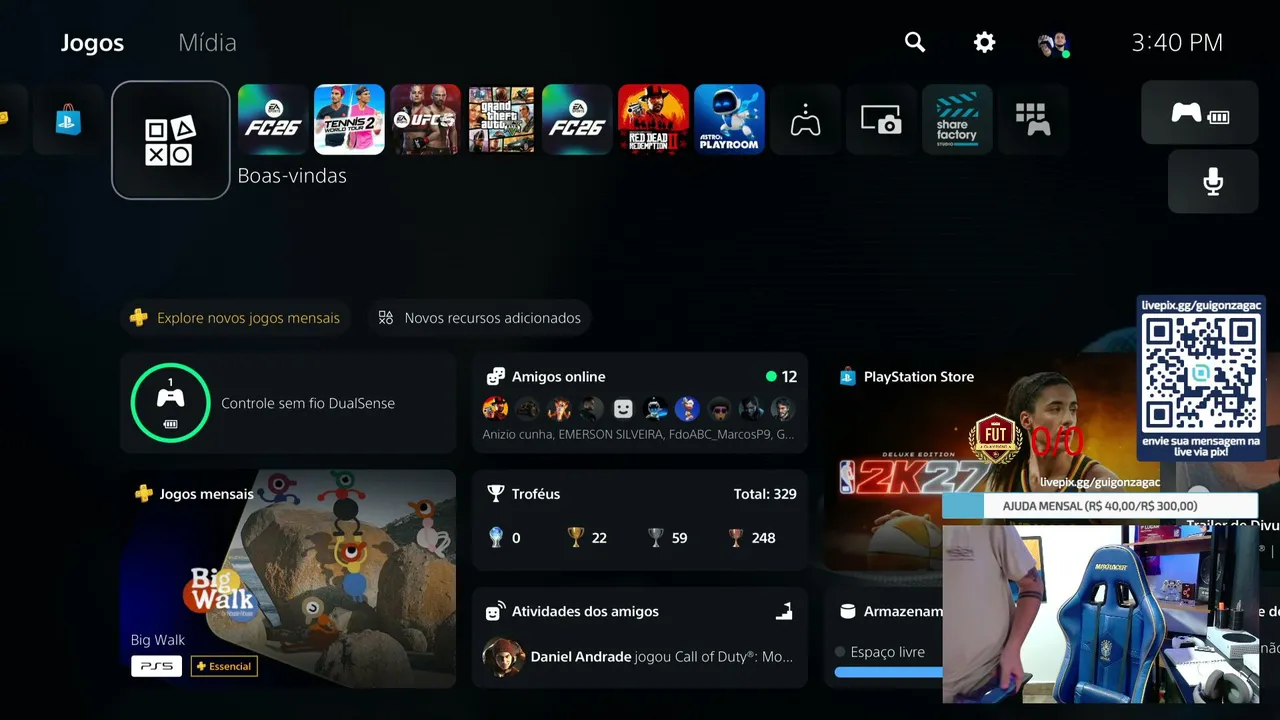Screen dimensions: 1280x720
Task: Switch to the Mídia tab
Action: pyautogui.click(x=207, y=43)
